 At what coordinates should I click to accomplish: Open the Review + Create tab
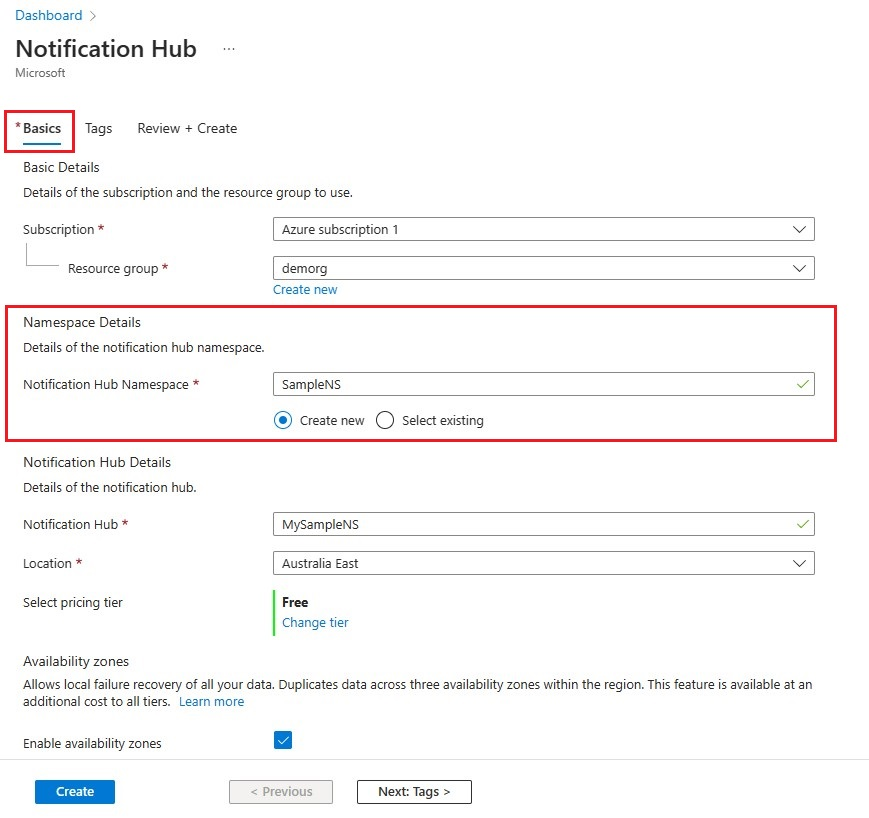[187, 129]
